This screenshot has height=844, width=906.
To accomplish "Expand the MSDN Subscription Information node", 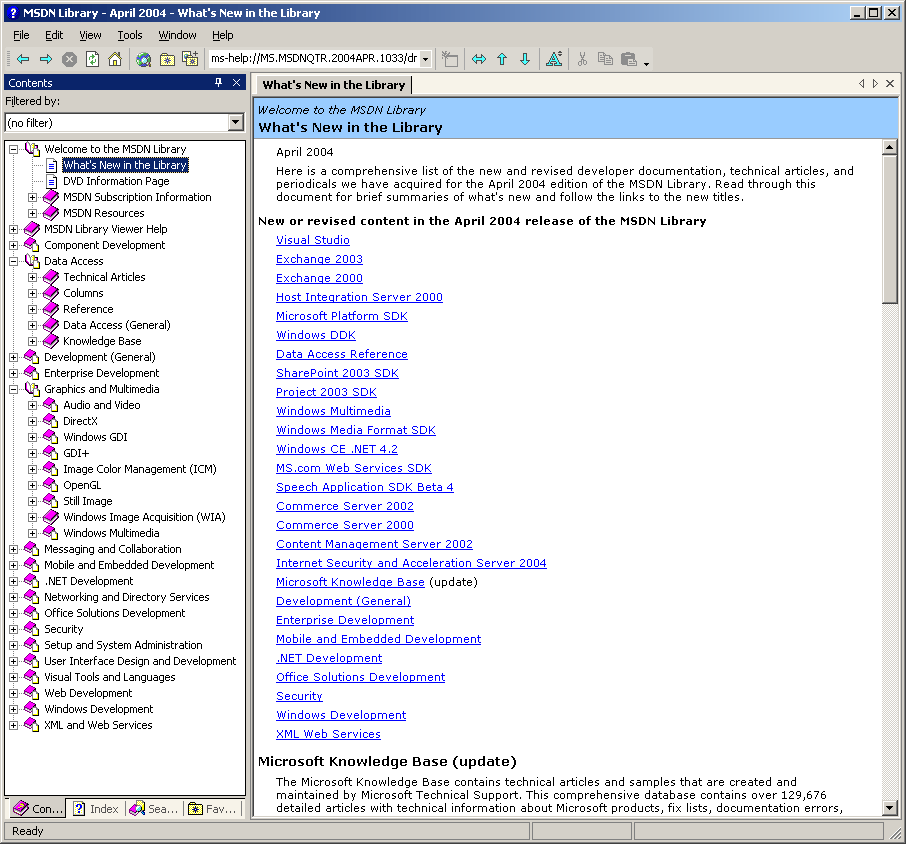I will click(32, 197).
